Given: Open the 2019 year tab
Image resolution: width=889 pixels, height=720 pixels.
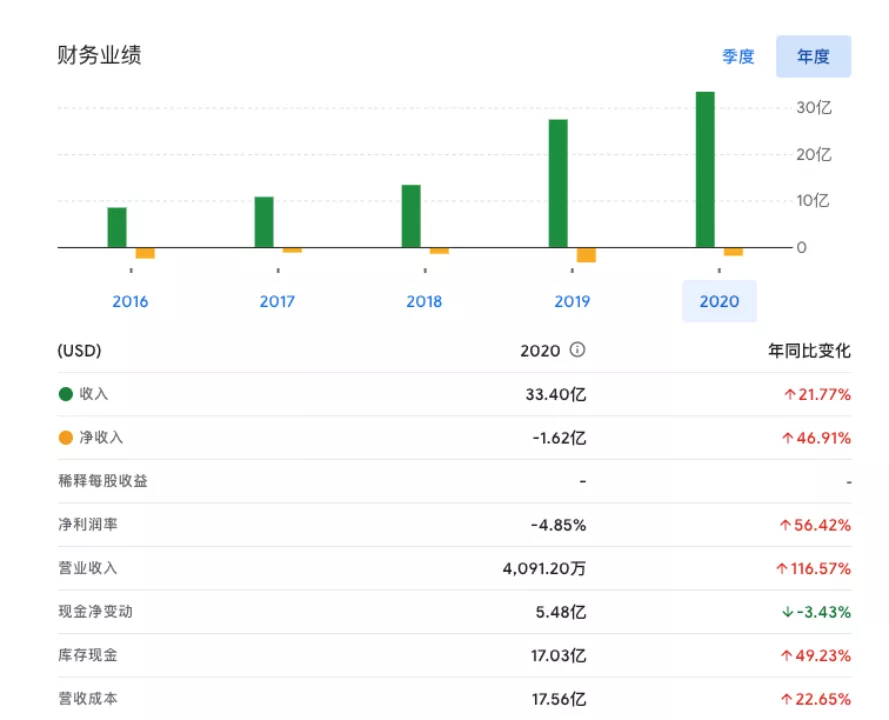Looking at the screenshot, I should [x=572, y=301].
